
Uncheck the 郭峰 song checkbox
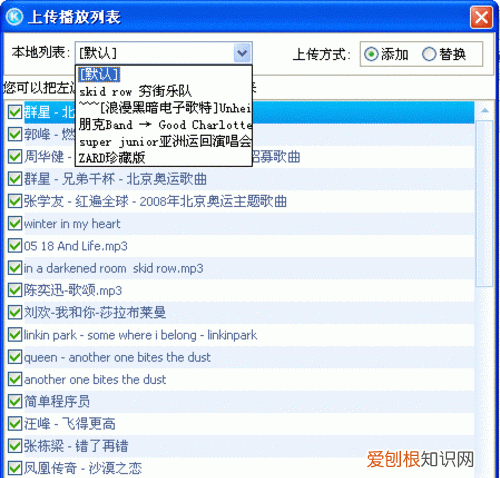(15, 134)
